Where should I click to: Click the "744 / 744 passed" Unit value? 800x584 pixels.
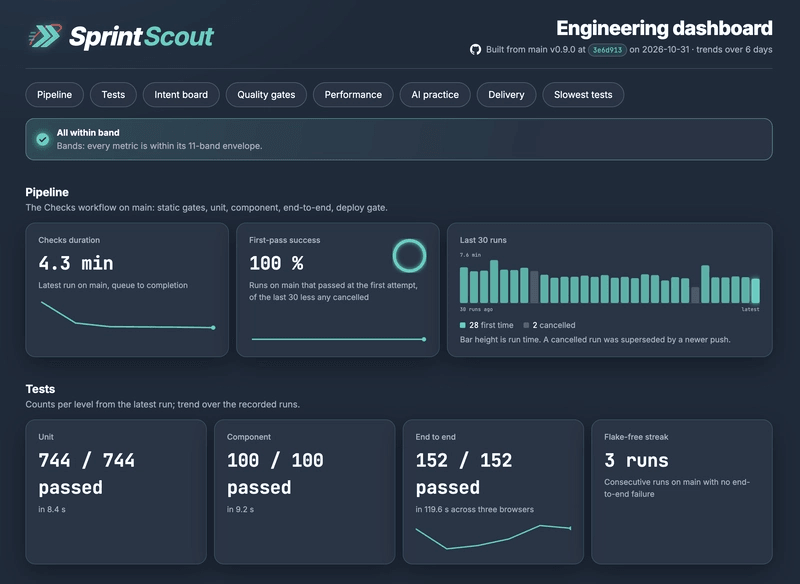[x=87, y=474]
